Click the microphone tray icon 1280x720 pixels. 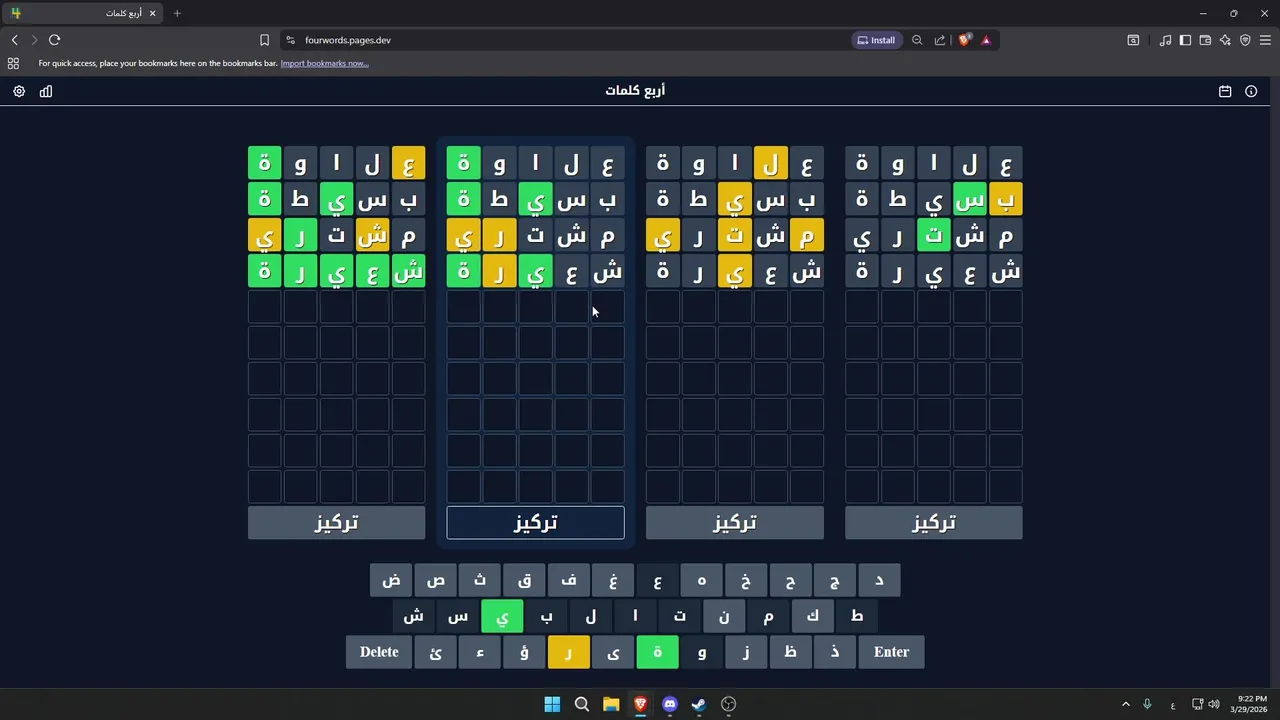pyautogui.click(x=1147, y=704)
